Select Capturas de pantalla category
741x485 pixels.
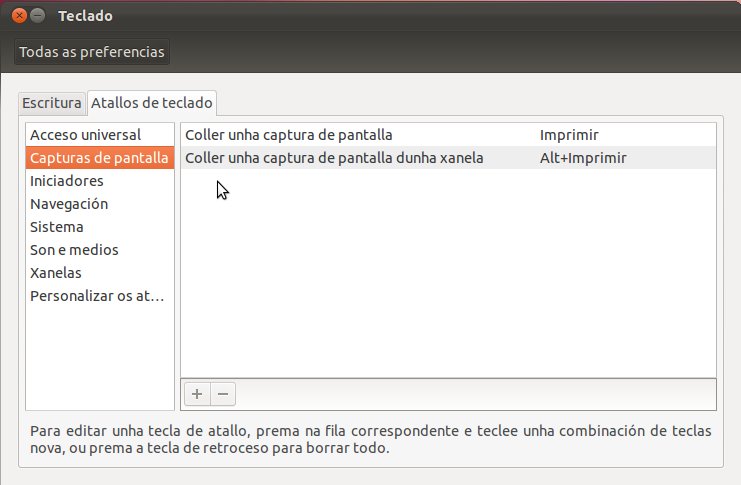point(100,158)
